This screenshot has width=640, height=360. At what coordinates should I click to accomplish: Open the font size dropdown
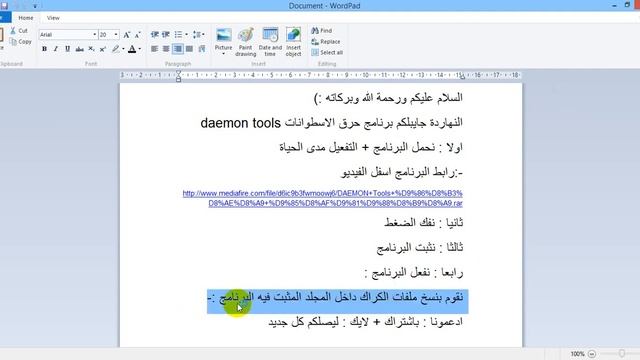click(116, 35)
